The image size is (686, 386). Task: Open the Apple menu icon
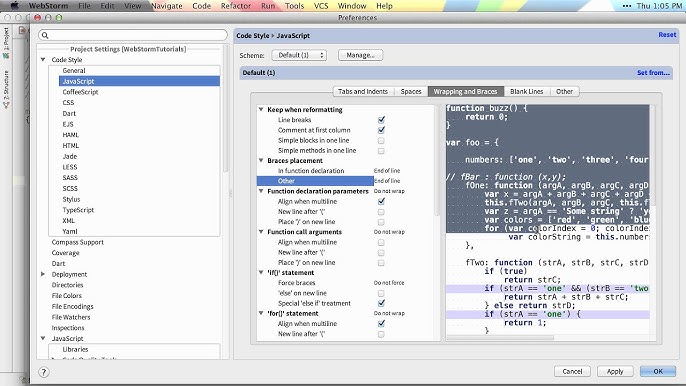pyautogui.click(x=14, y=6)
